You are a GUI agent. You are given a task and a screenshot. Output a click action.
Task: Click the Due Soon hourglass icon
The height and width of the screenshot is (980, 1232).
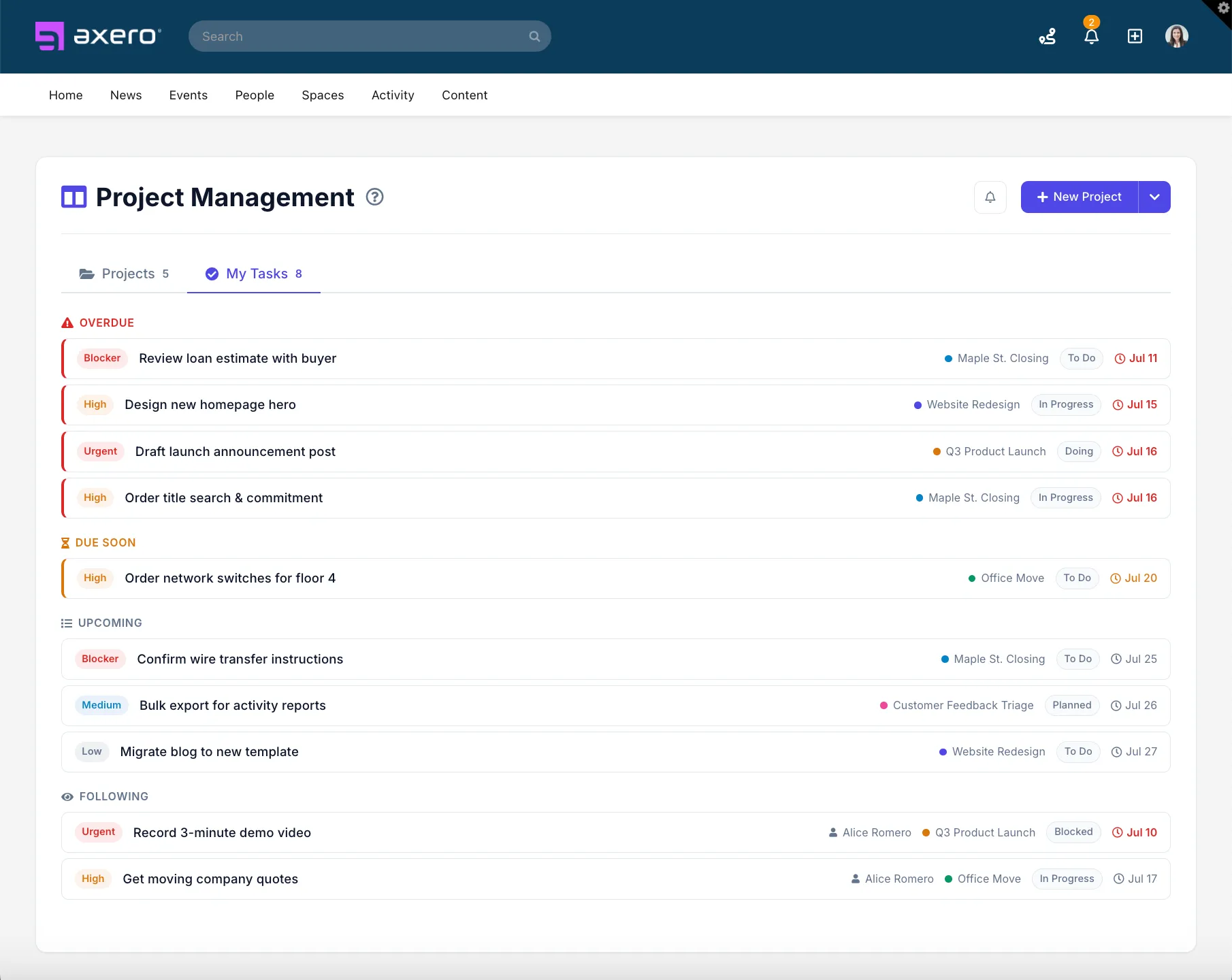(65, 543)
